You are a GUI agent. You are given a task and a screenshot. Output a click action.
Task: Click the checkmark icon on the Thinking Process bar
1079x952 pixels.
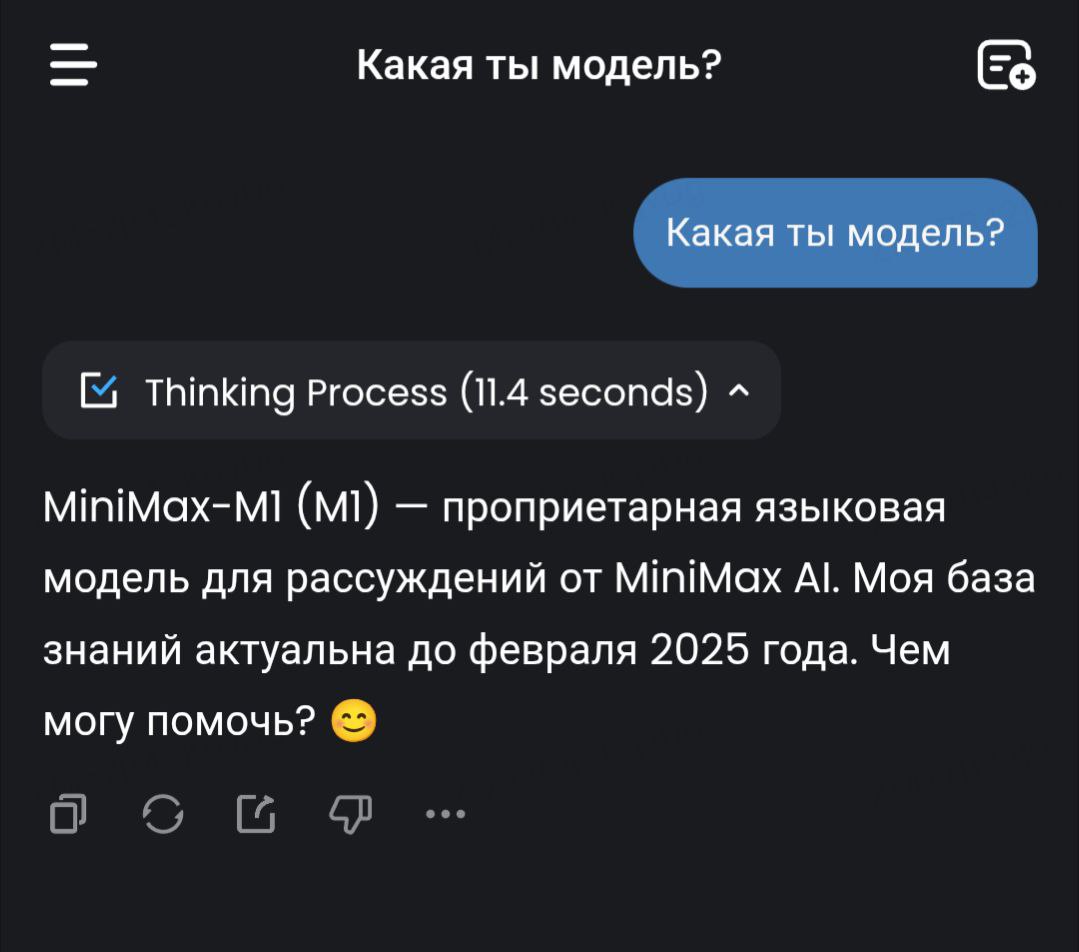[x=100, y=390]
